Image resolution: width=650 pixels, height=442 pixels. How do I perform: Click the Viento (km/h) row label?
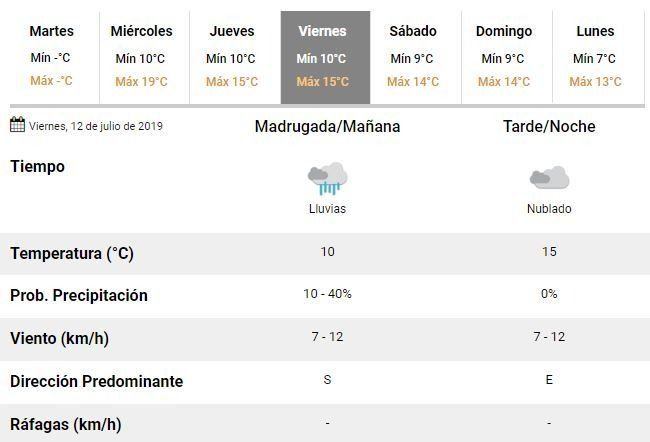[x=60, y=338]
